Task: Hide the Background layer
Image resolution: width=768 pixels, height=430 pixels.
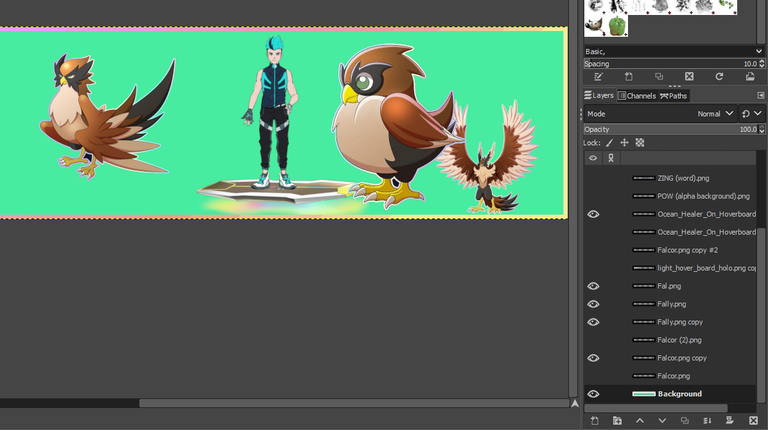Action: (x=593, y=394)
